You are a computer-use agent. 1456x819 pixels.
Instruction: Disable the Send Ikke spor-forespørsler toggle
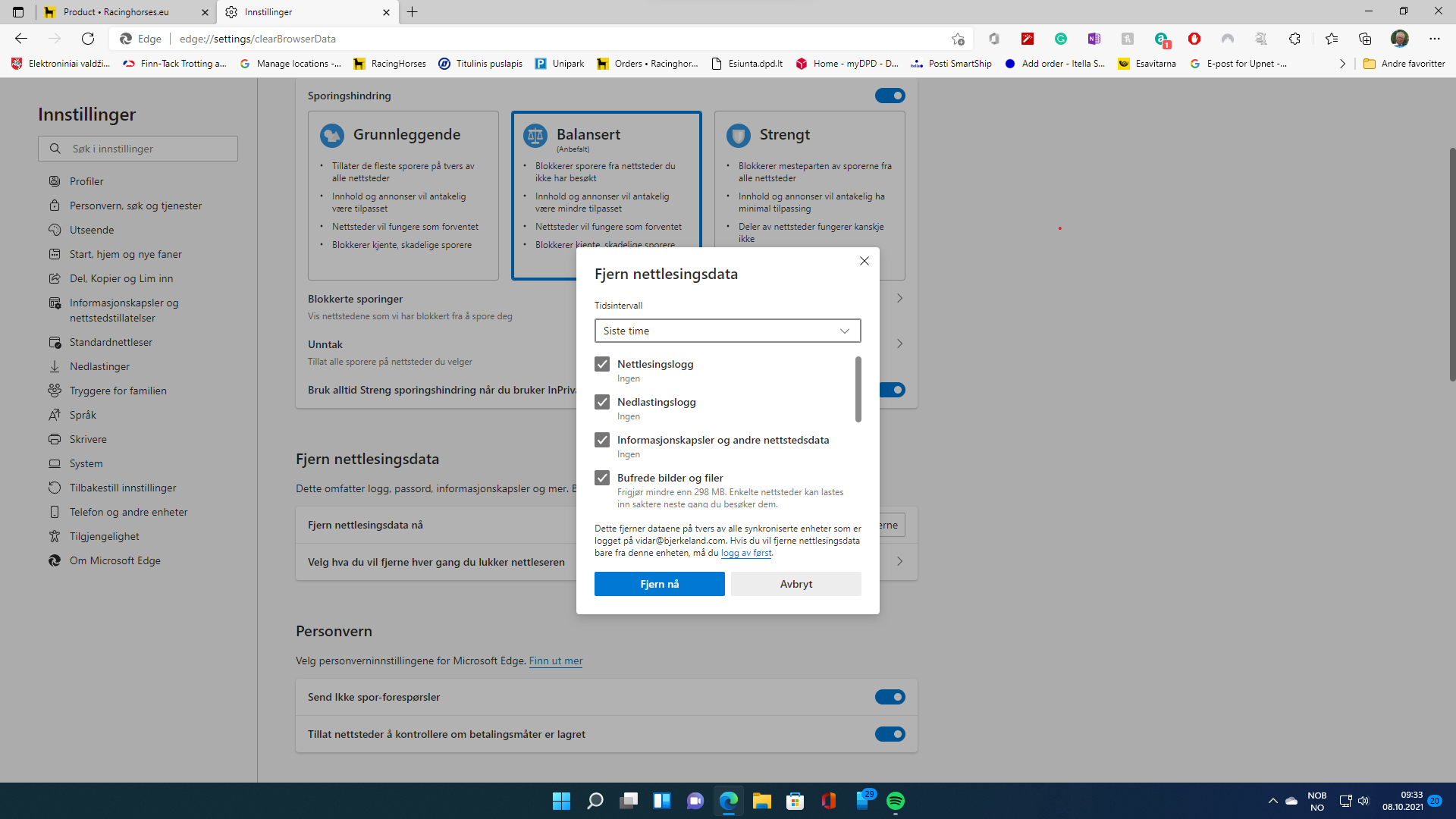[x=890, y=697]
